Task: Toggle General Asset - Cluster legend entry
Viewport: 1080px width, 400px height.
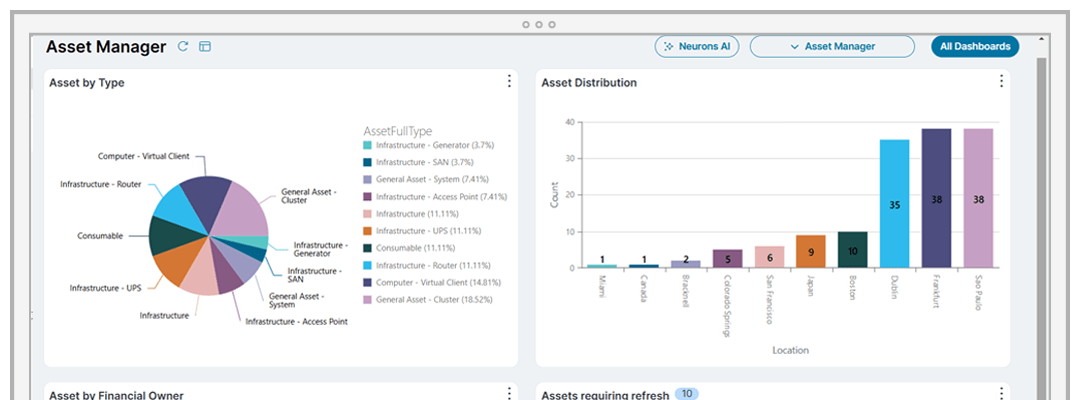Action: [428, 299]
